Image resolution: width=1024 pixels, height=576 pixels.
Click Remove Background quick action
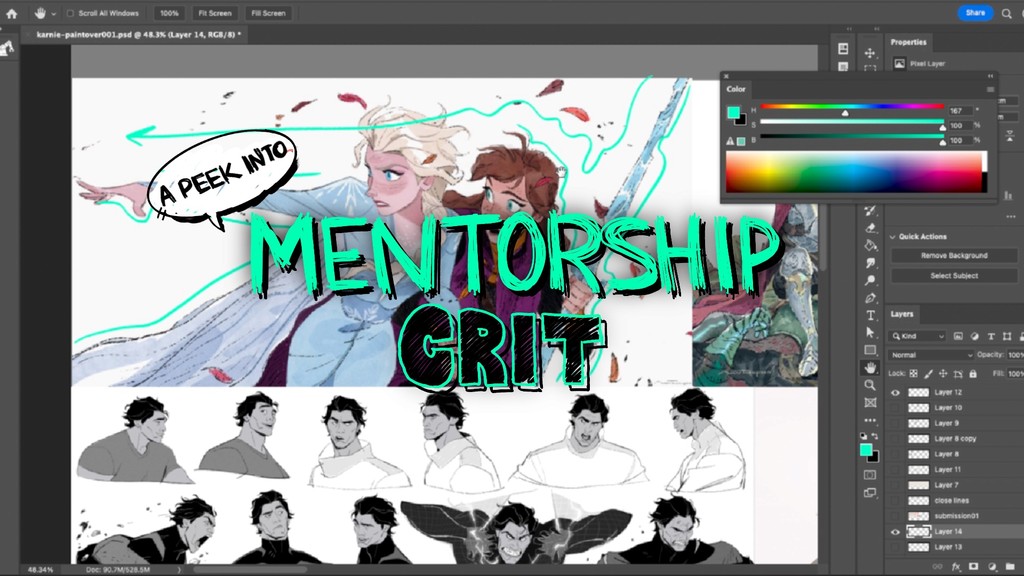pos(954,255)
